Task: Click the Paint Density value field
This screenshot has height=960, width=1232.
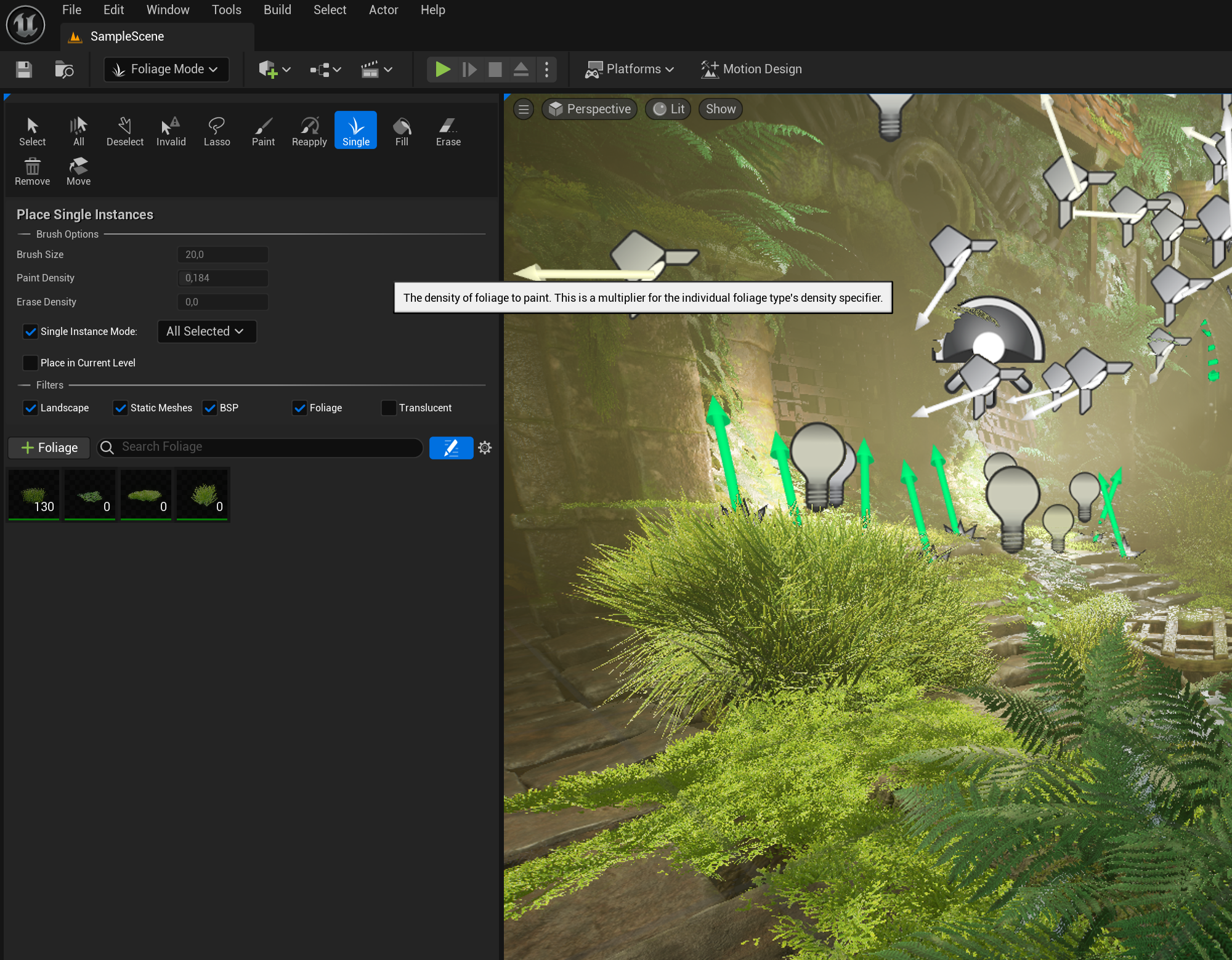Action: 222,278
